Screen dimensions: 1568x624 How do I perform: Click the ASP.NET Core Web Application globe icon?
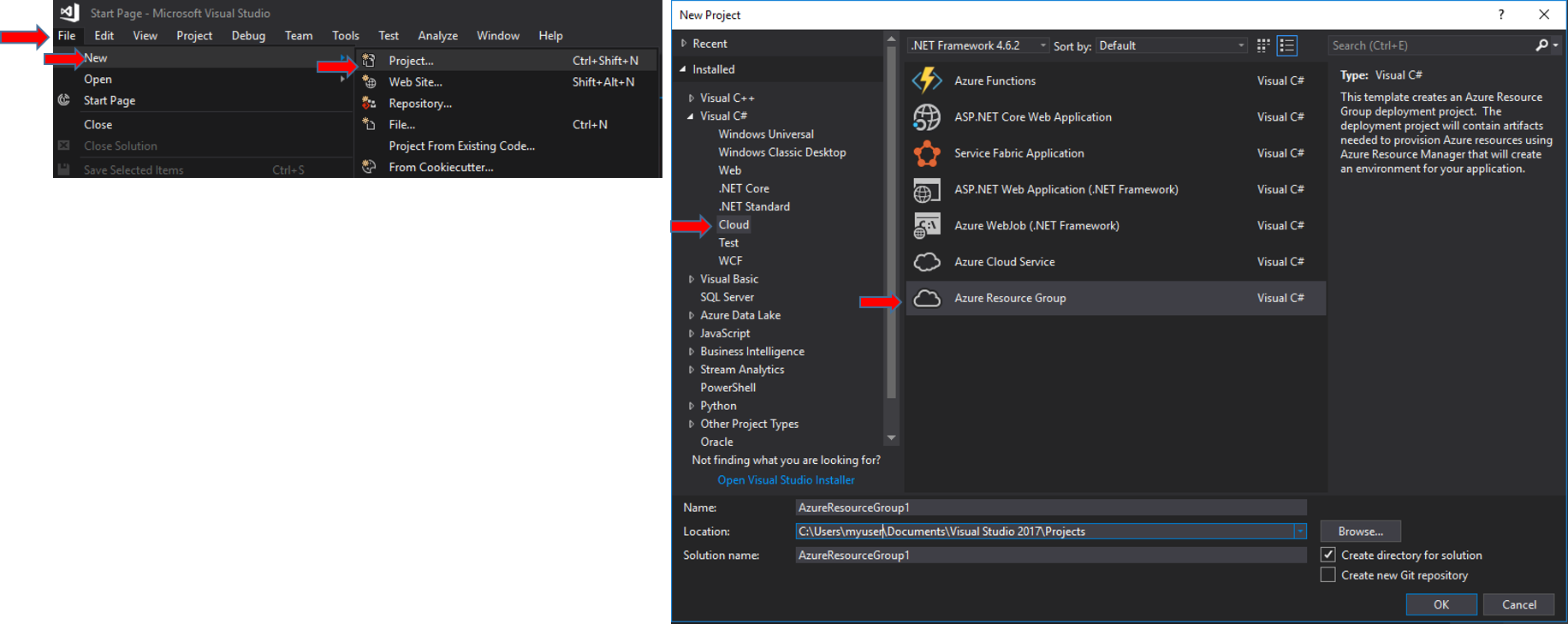pos(927,117)
